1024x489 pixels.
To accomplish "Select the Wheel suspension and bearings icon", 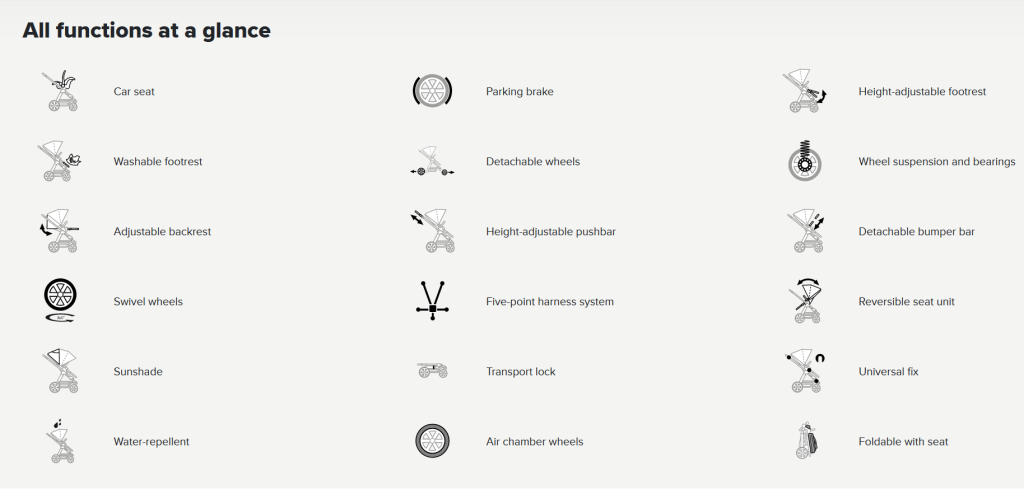I will 805,161.
